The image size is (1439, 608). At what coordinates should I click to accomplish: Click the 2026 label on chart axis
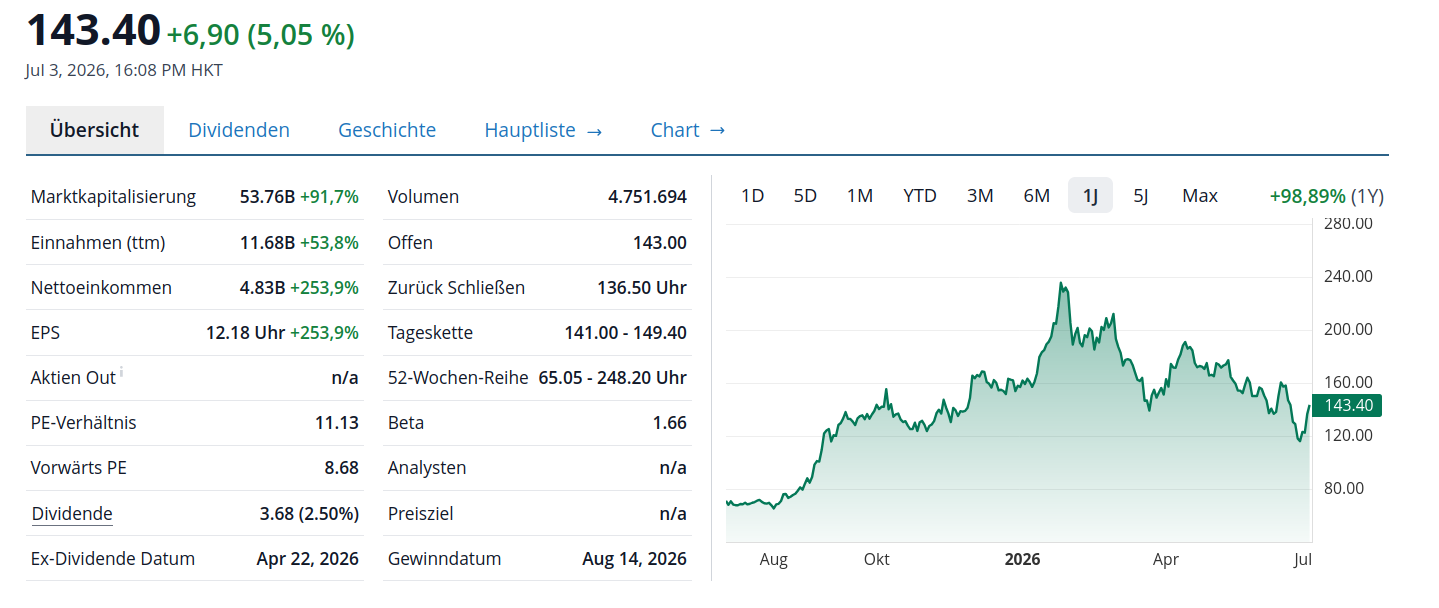click(x=1022, y=560)
